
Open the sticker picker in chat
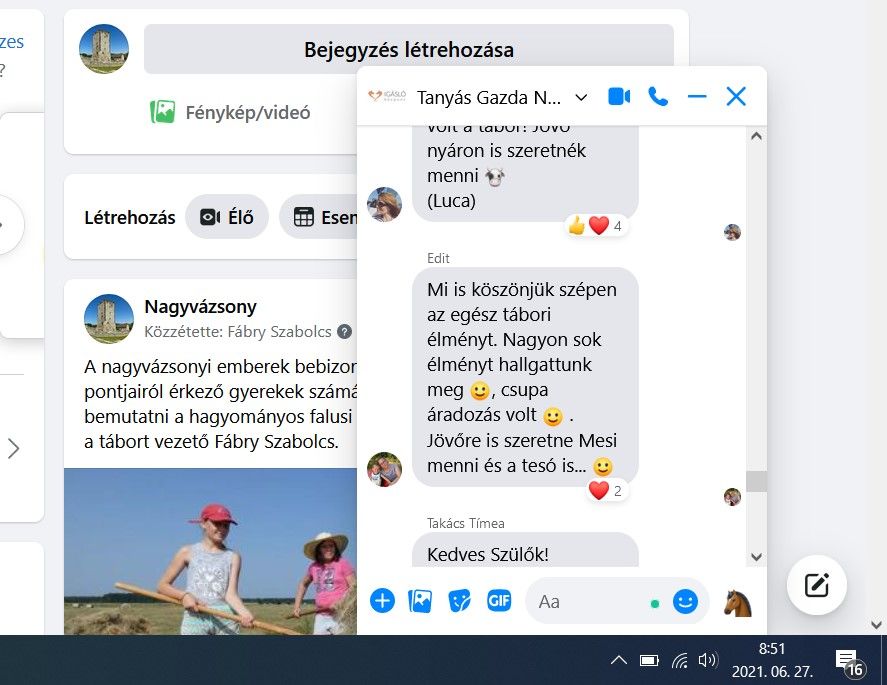pos(459,601)
